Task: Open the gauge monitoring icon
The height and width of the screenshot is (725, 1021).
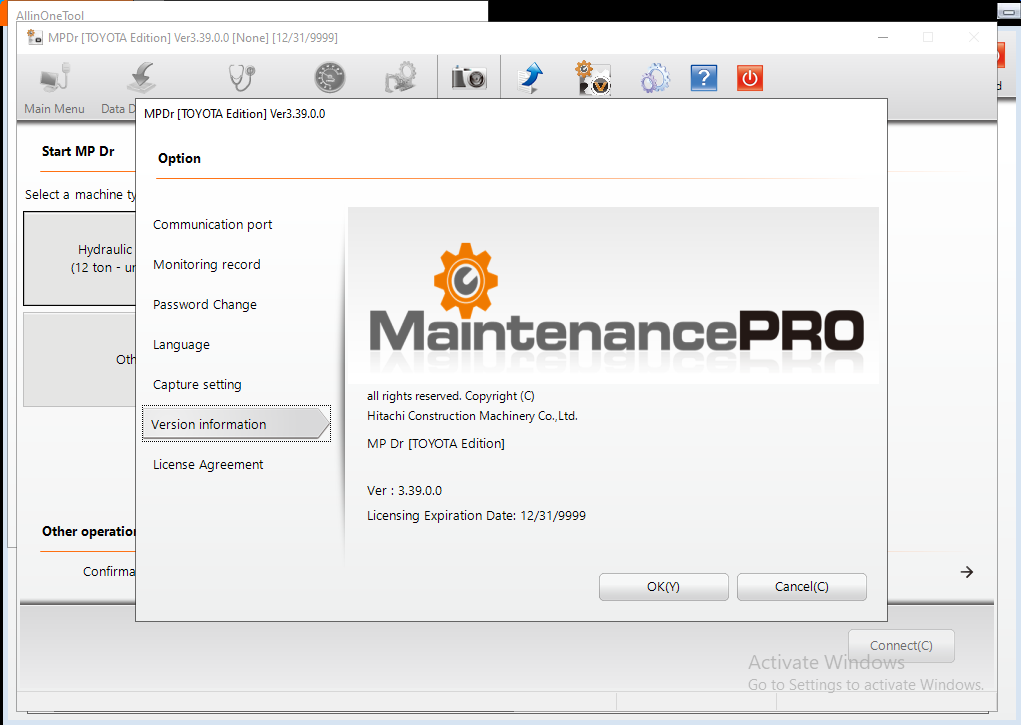Action: coord(329,78)
